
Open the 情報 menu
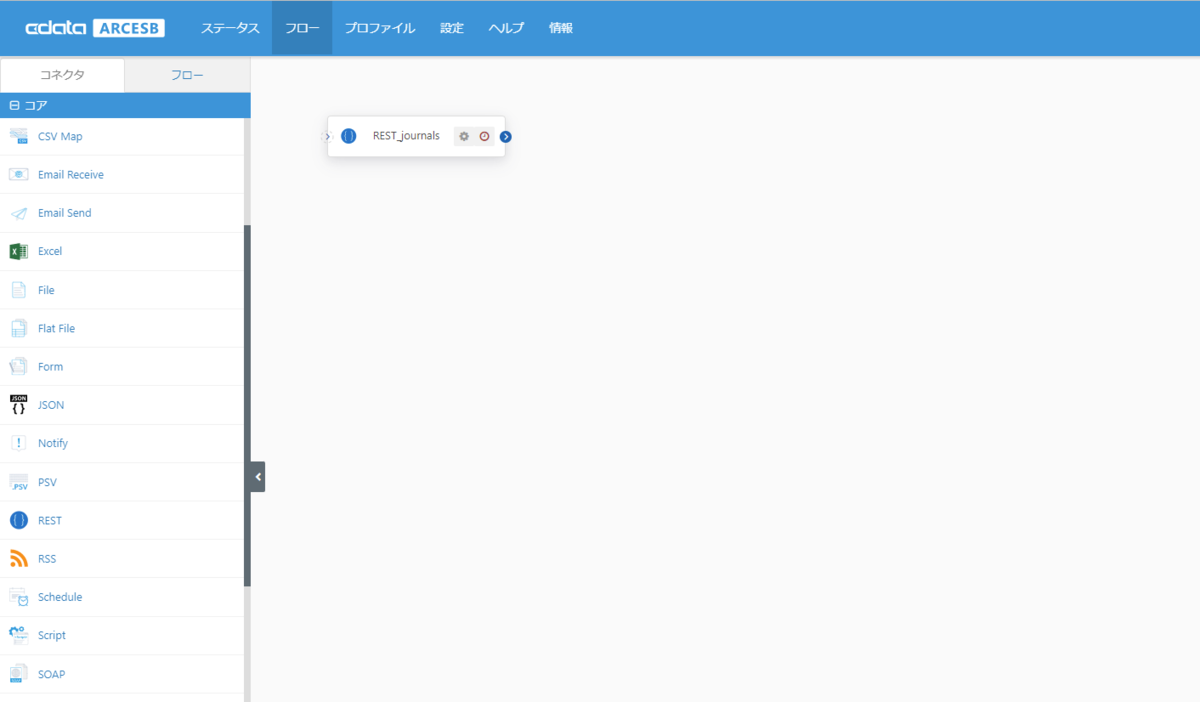[561, 28]
